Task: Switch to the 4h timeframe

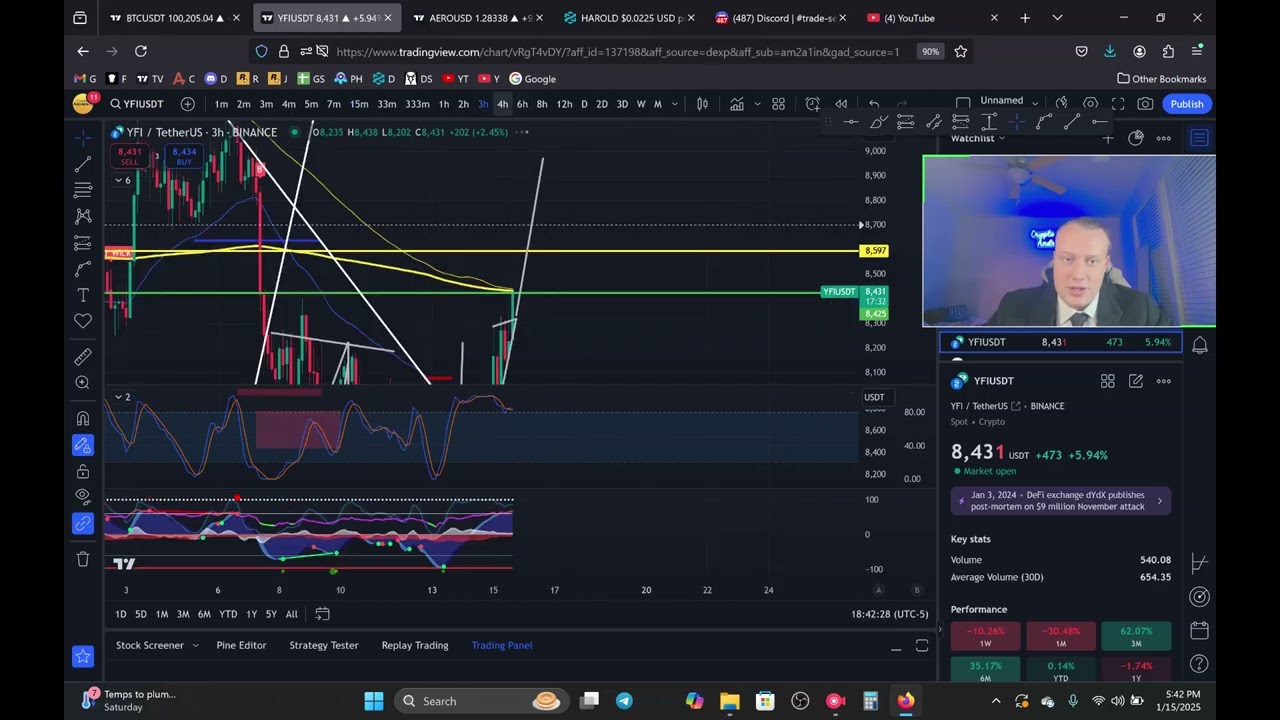Action: [x=503, y=104]
